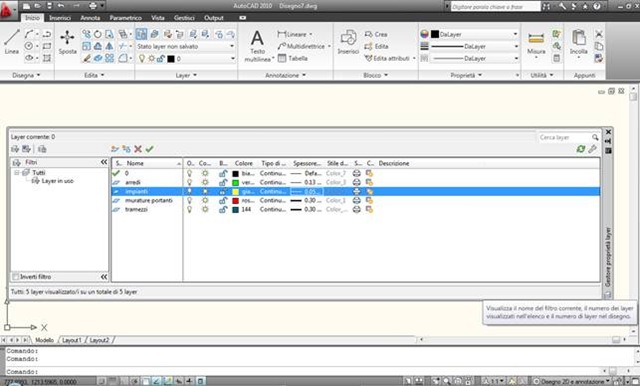Open layer manager settings wrench icon

(x=592, y=149)
